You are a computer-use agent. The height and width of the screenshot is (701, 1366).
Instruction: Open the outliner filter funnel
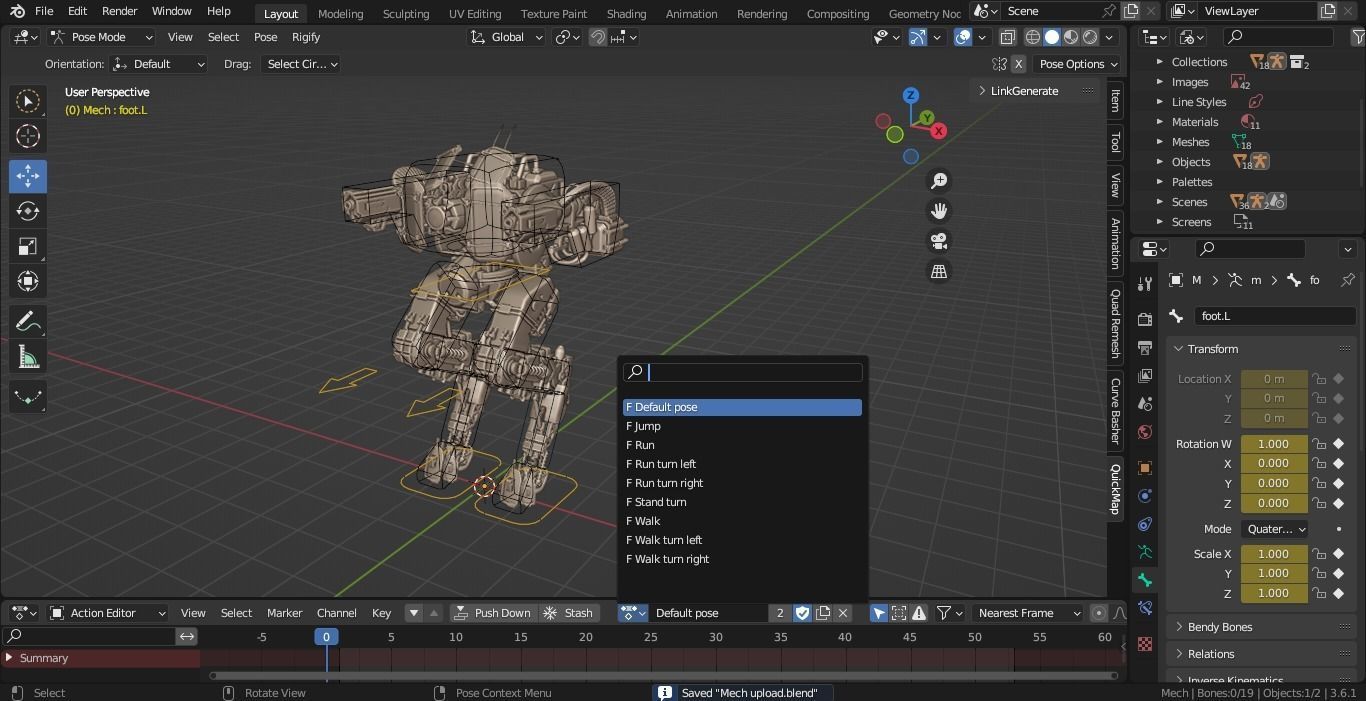1359,37
